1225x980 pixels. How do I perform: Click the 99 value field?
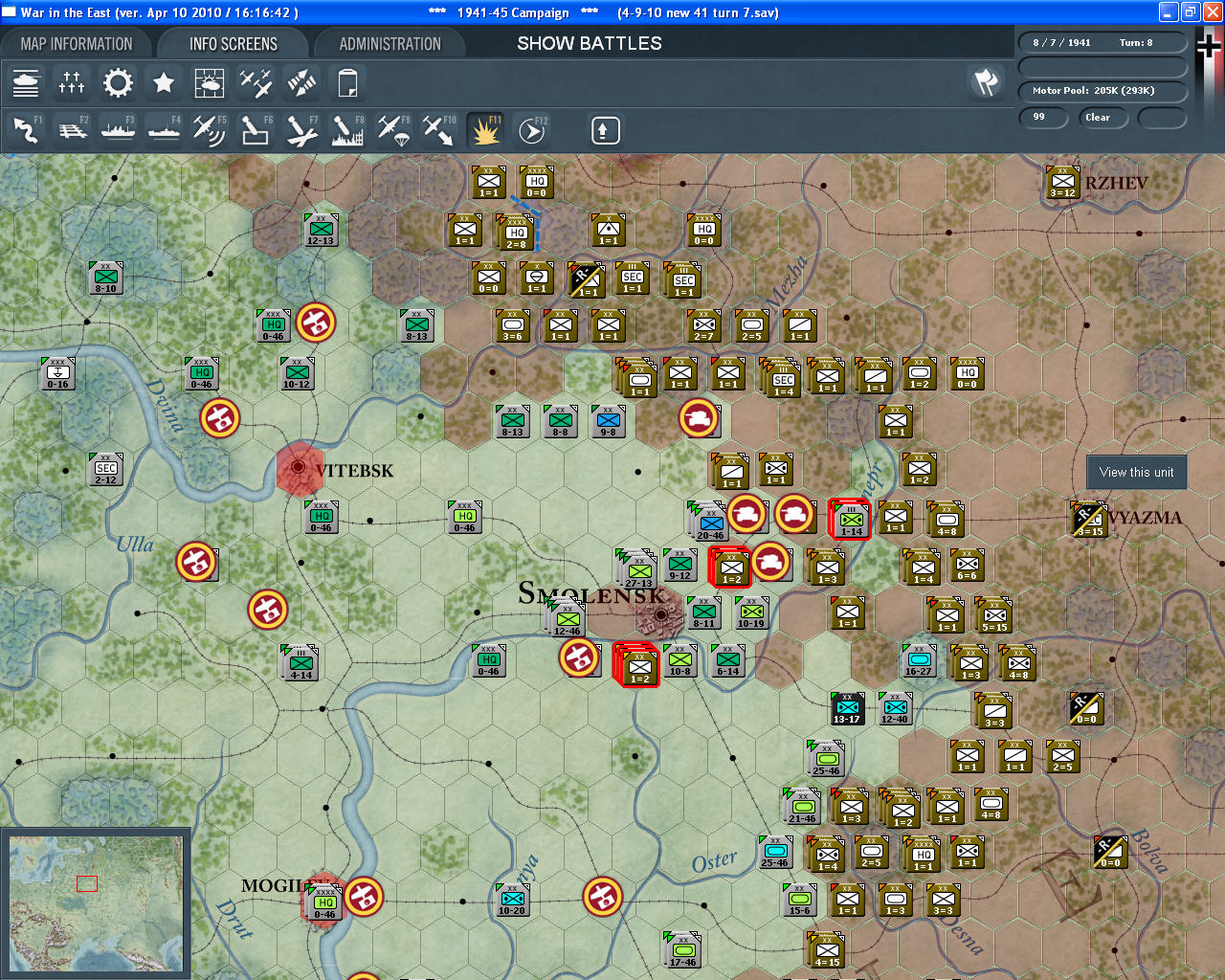coord(1045,118)
